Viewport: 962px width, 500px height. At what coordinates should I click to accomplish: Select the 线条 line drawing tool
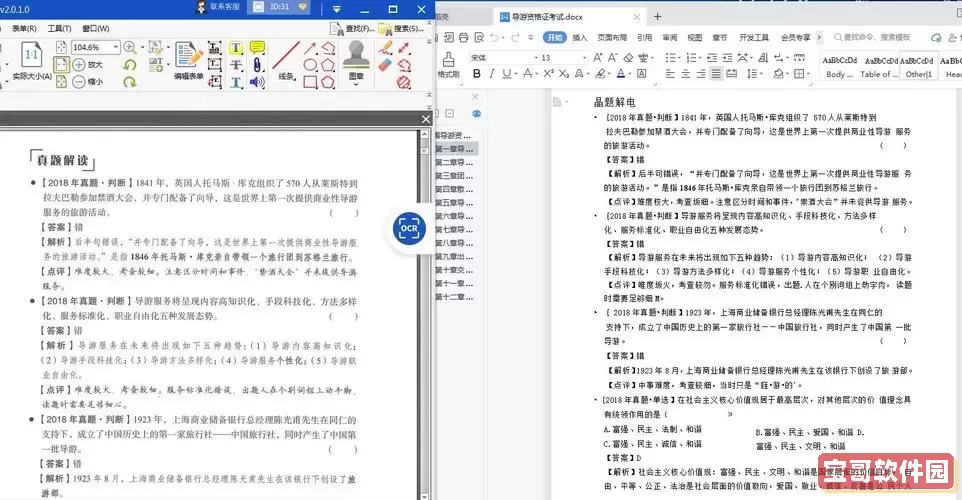(x=286, y=61)
